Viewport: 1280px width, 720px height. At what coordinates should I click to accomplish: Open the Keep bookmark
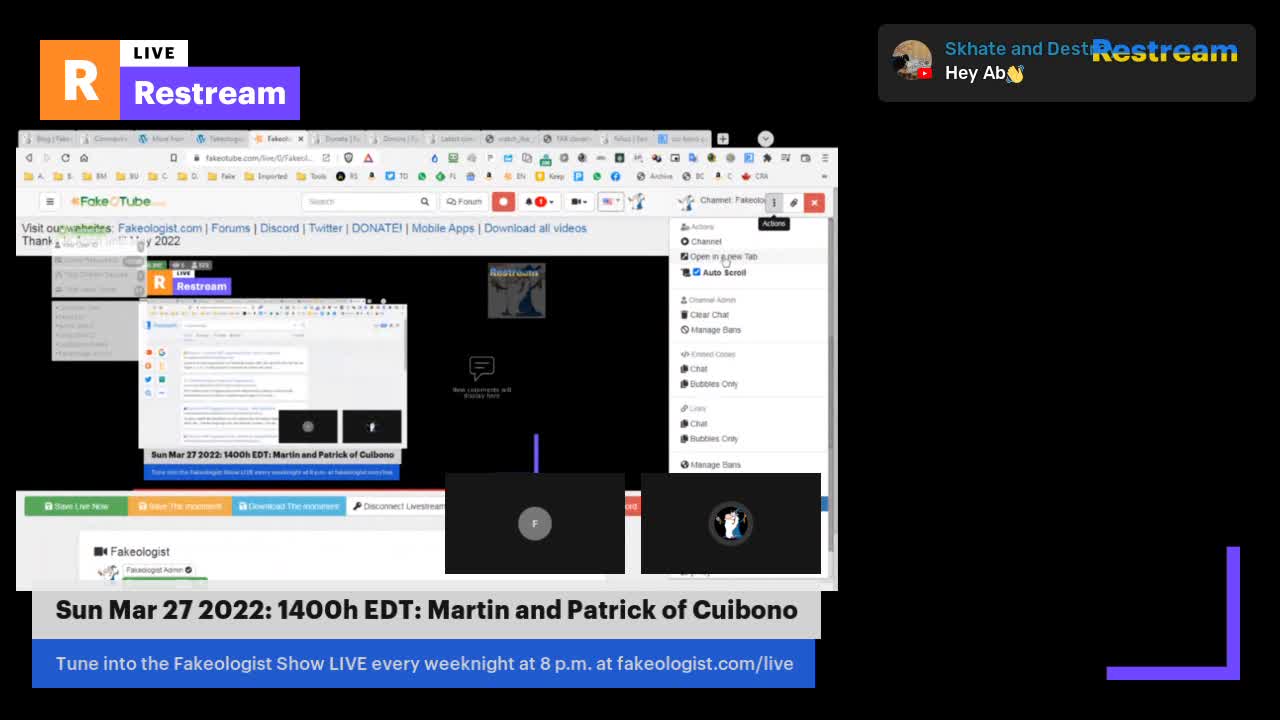pyautogui.click(x=549, y=177)
